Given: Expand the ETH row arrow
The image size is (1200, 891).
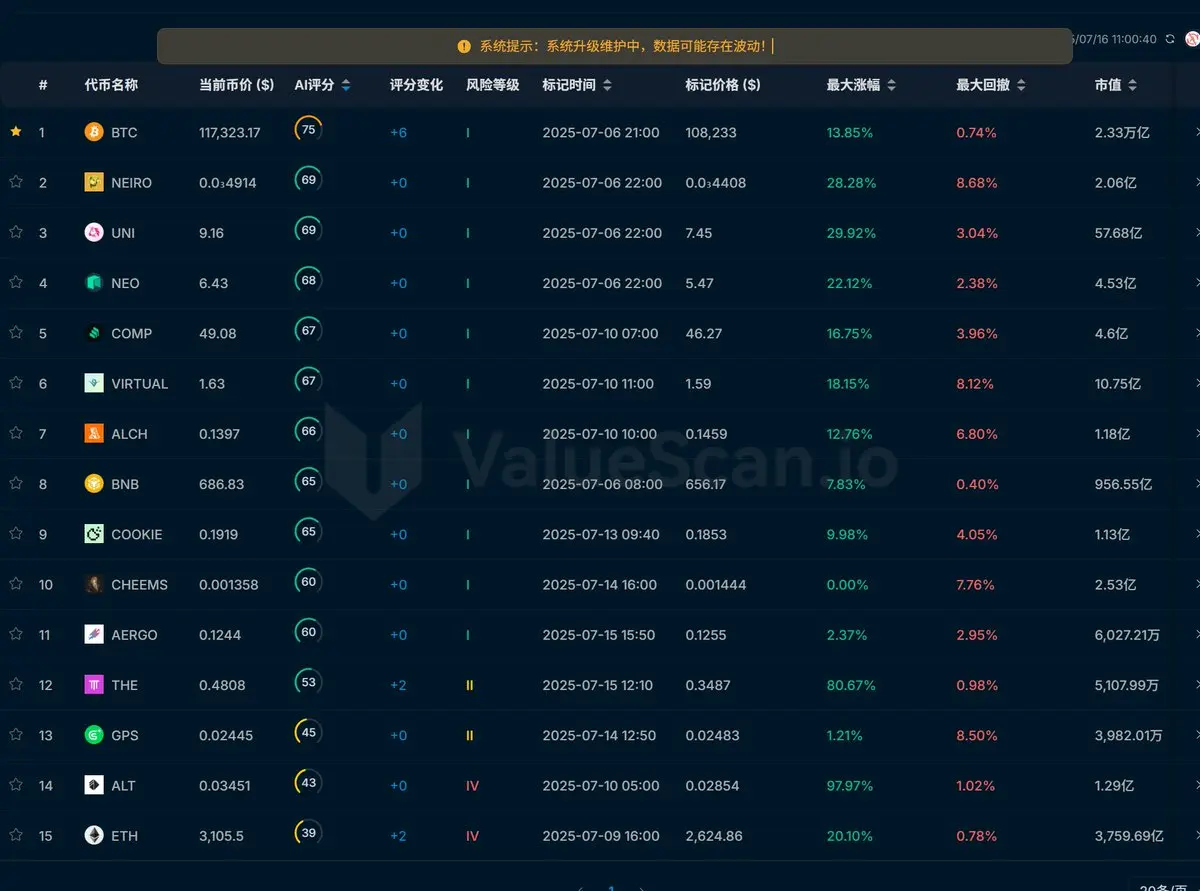Looking at the screenshot, I should [x=1196, y=835].
